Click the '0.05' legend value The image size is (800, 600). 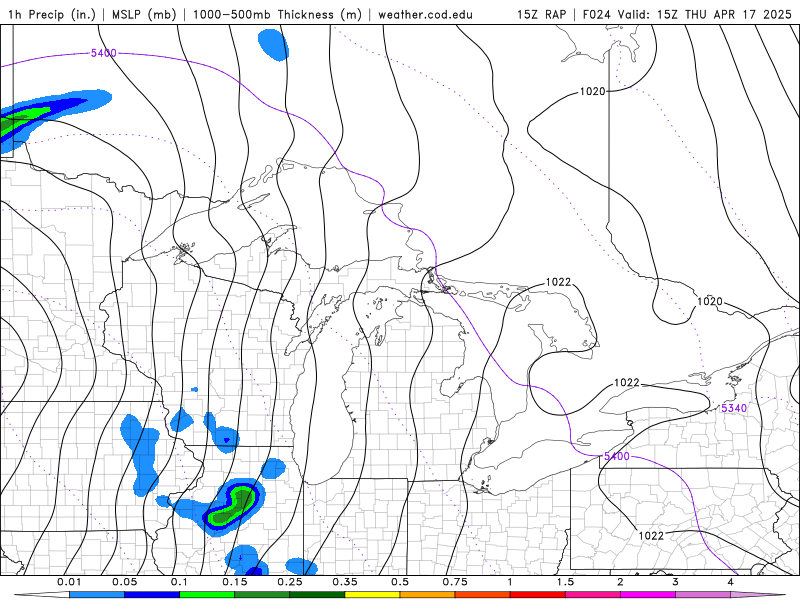(124, 582)
